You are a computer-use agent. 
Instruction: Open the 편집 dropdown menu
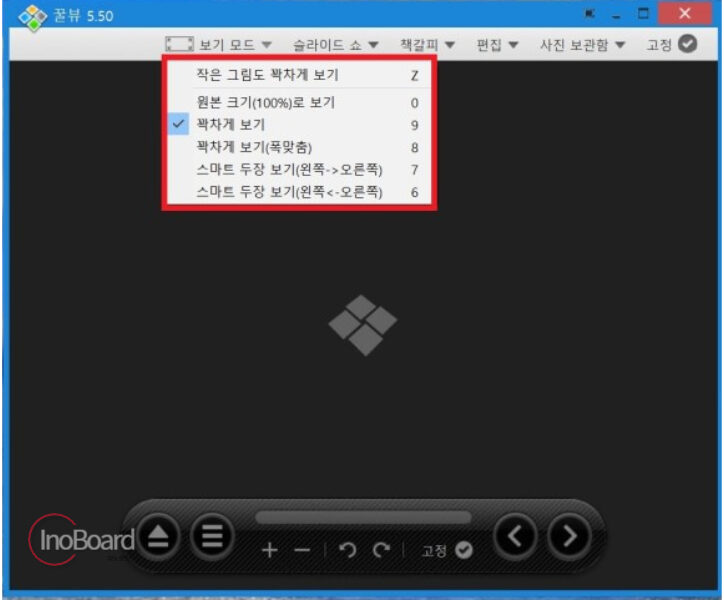497,45
